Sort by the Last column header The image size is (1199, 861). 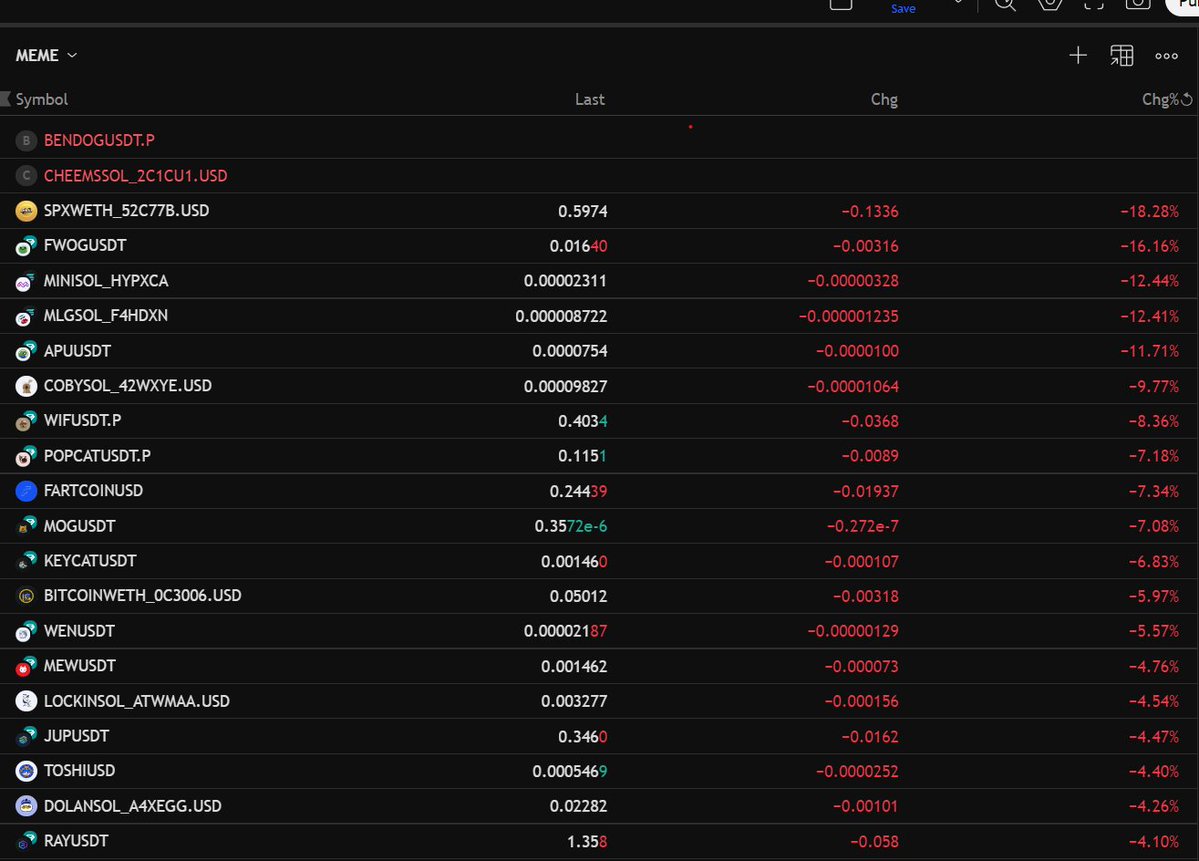tap(589, 100)
